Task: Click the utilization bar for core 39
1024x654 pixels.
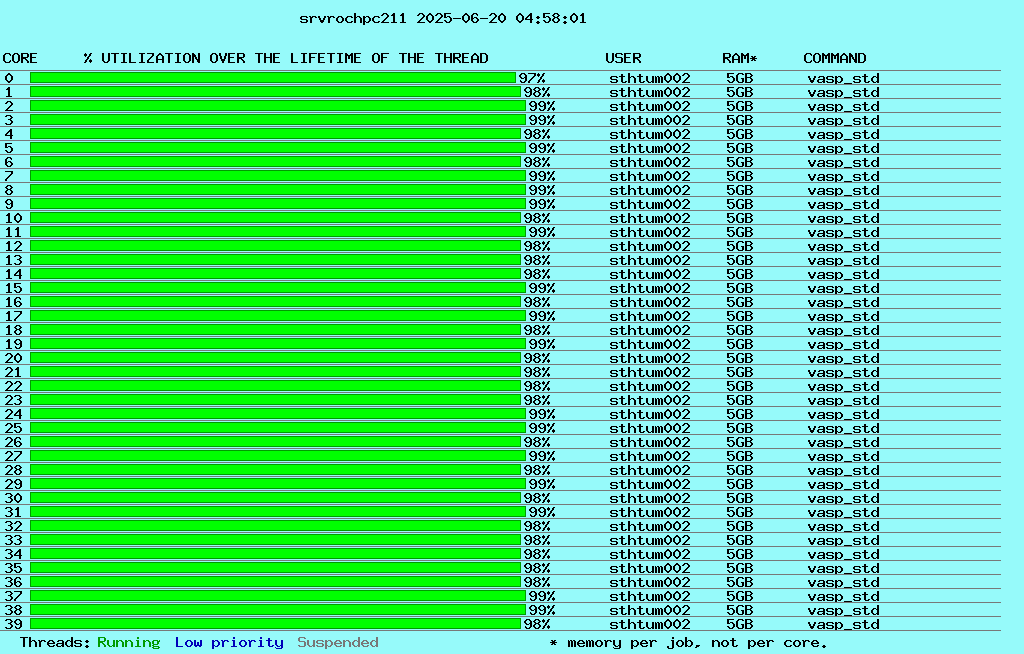Action: tap(276, 624)
